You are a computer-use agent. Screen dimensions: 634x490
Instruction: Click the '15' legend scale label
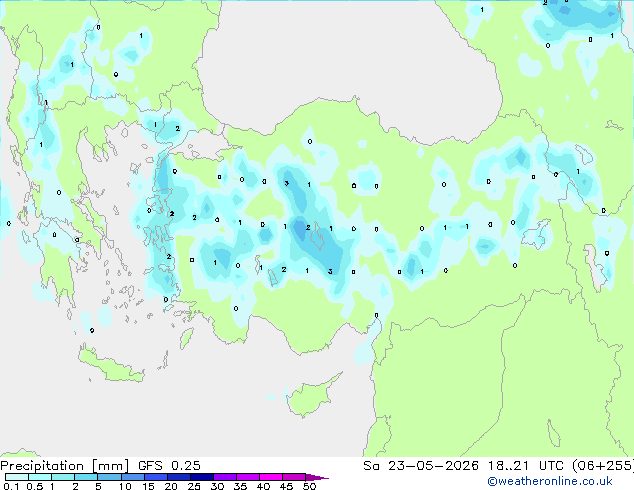click(148, 486)
